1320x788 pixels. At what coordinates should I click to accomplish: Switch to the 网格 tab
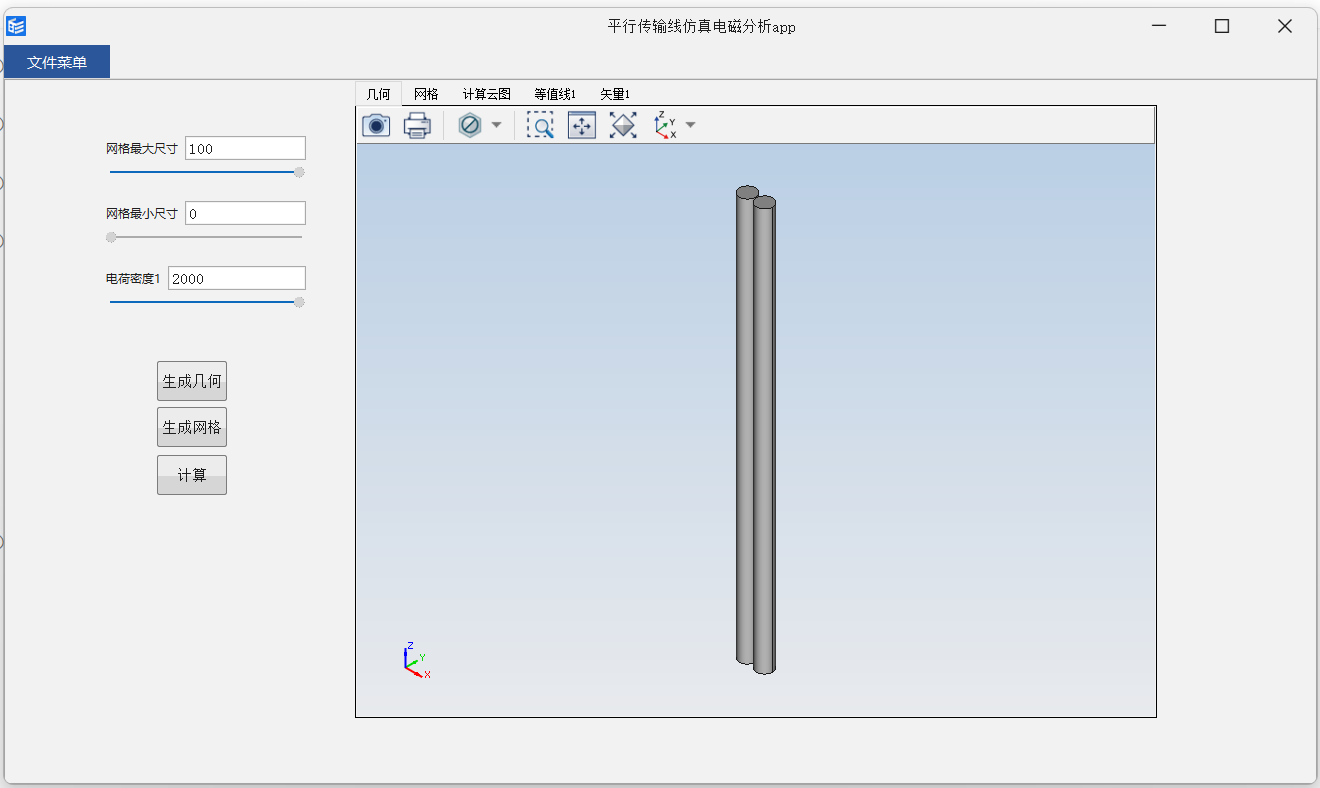[x=426, y=94]
